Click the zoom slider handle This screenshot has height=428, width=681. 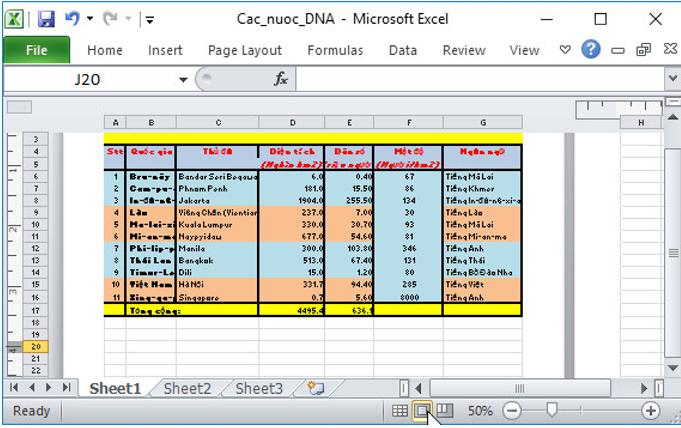(x=550, y=410)
